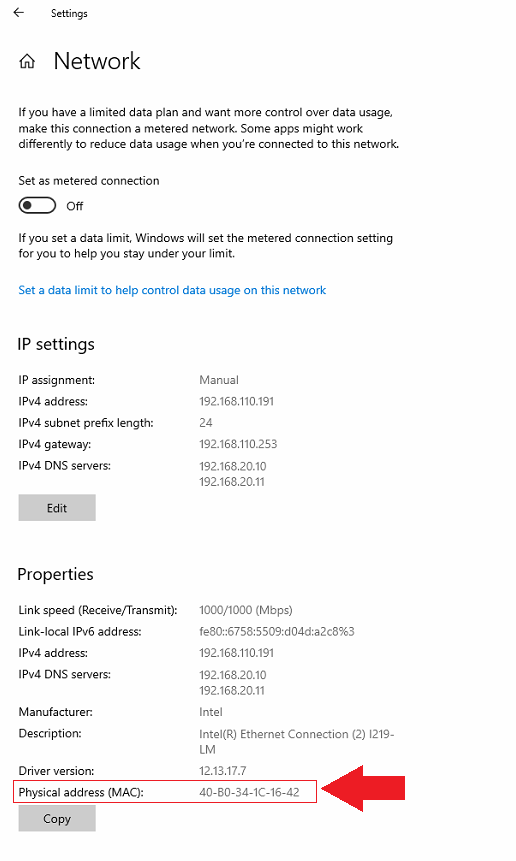Screen dimensions: 516x861
Task: Select the Link-local IPv6 address value
Action: pyautogui.click(x=277, y=631)
